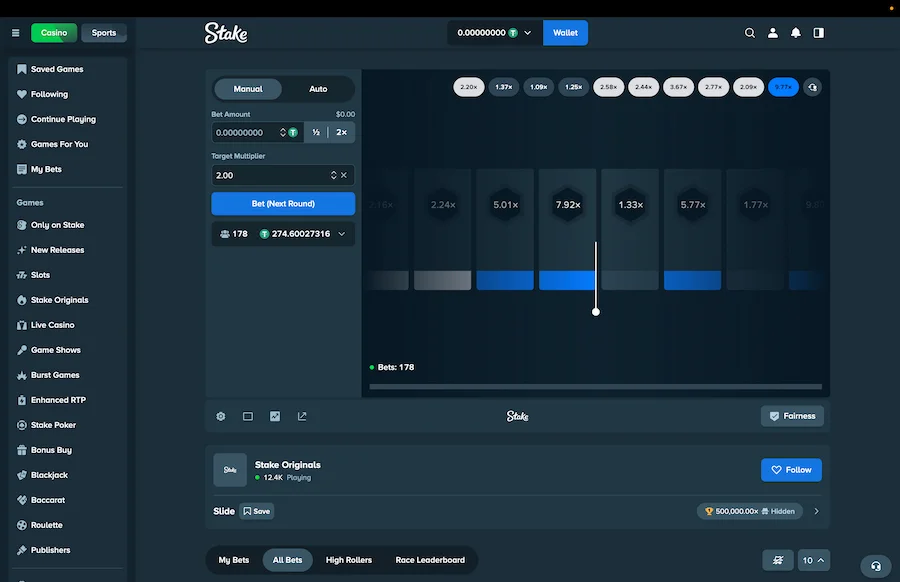Click the 500,000.00x Hidden badge
The width and height of the screenshot is (900, 582).
(750, 511)
